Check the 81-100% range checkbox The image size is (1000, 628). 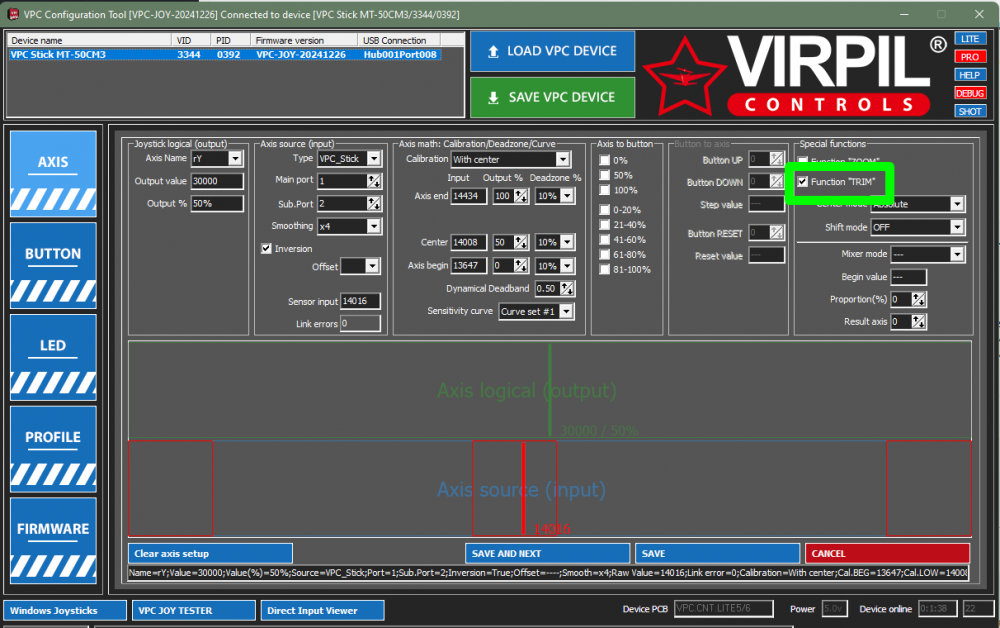point(605,270)
